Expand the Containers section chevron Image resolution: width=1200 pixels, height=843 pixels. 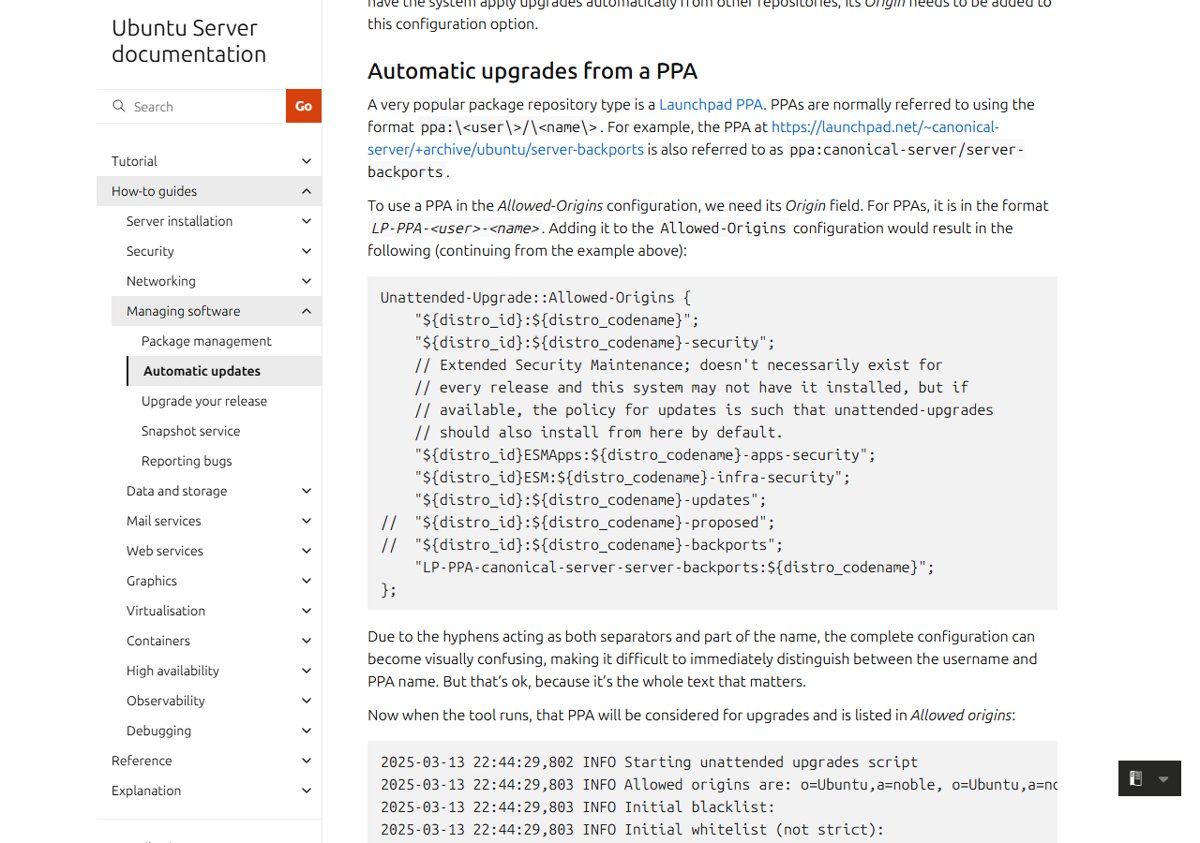(306, 641)
